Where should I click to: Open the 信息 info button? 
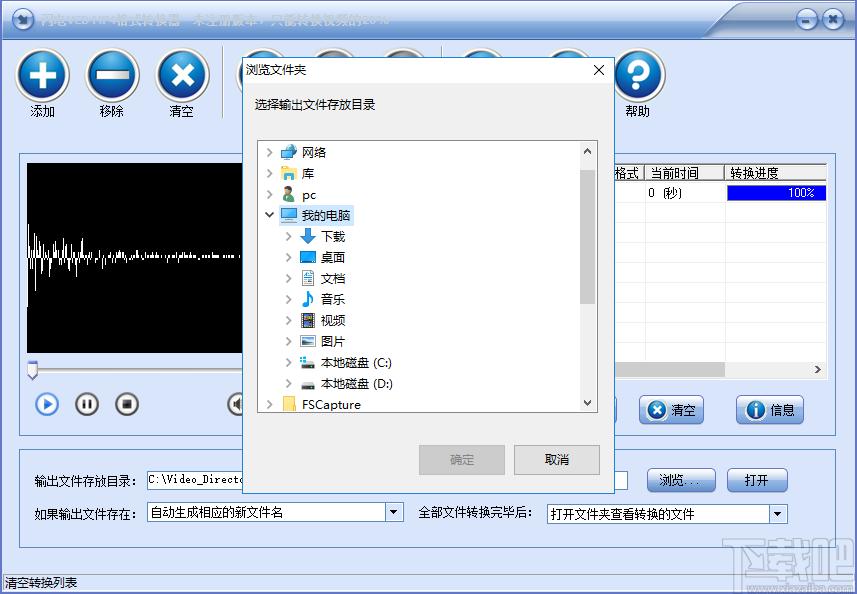770,410
